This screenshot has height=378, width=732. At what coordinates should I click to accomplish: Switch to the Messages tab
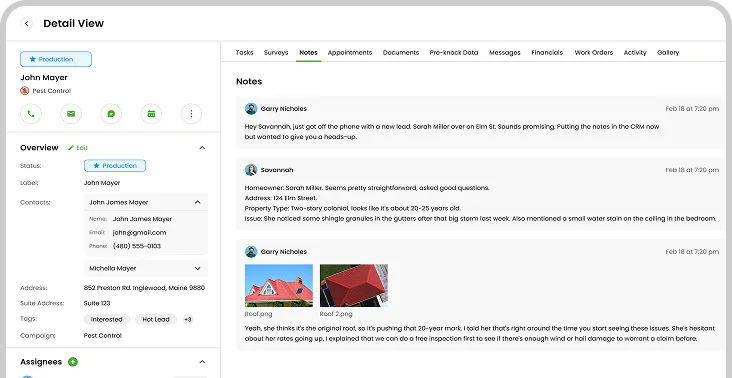pos(505,53)
